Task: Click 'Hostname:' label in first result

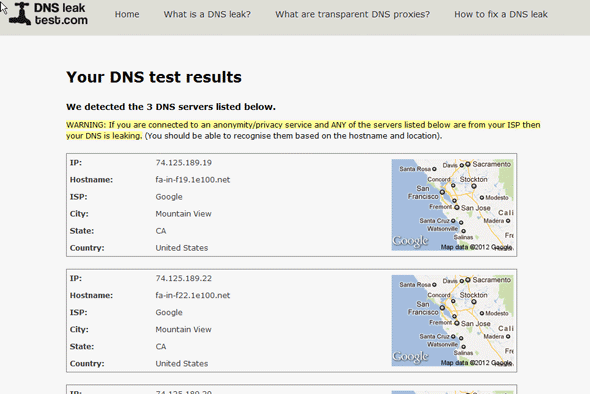Action: (91, 180)
